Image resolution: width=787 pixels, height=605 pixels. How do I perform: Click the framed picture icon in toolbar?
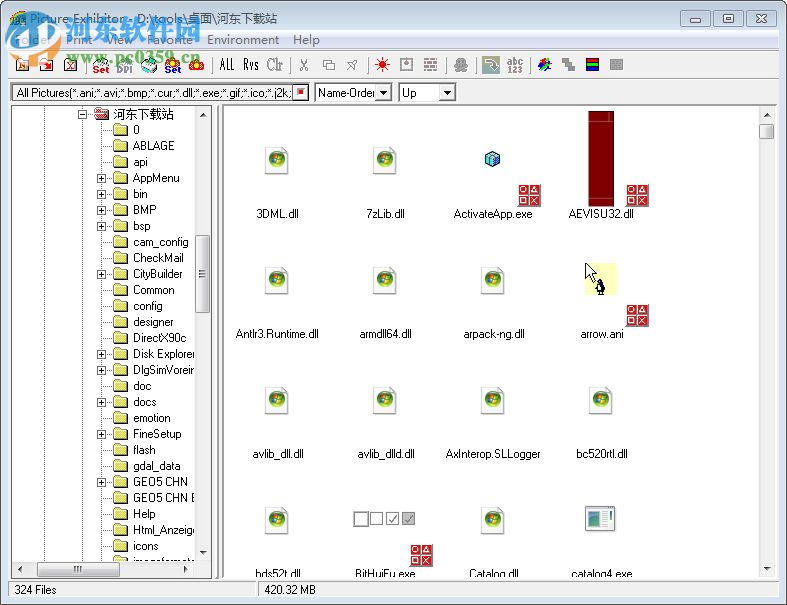coord(406,64)
